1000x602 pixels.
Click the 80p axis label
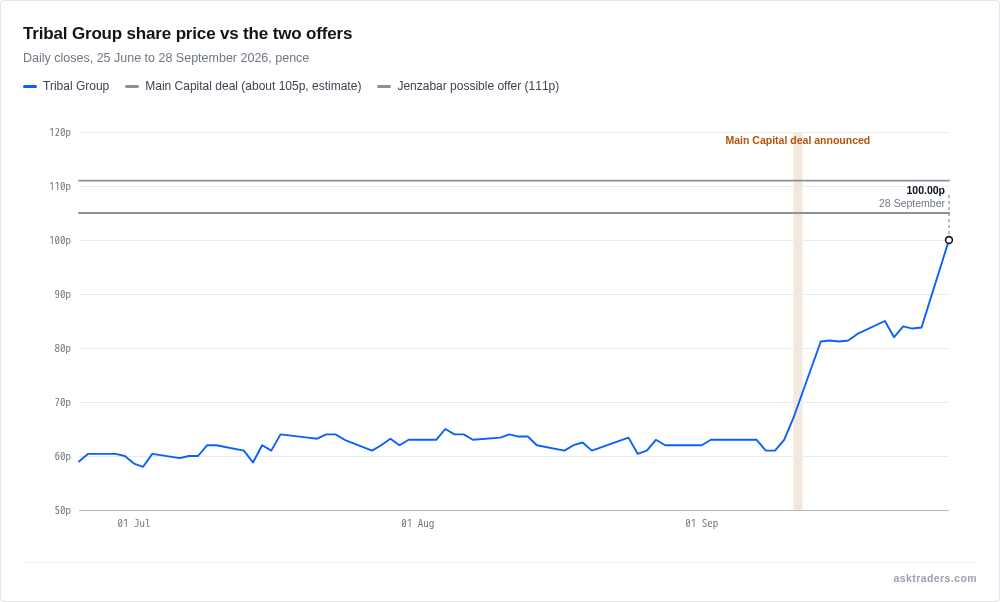62,348
